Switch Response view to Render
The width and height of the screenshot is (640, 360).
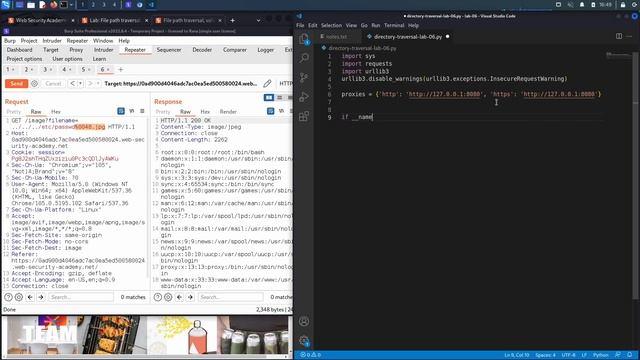(x=228, y=111)
